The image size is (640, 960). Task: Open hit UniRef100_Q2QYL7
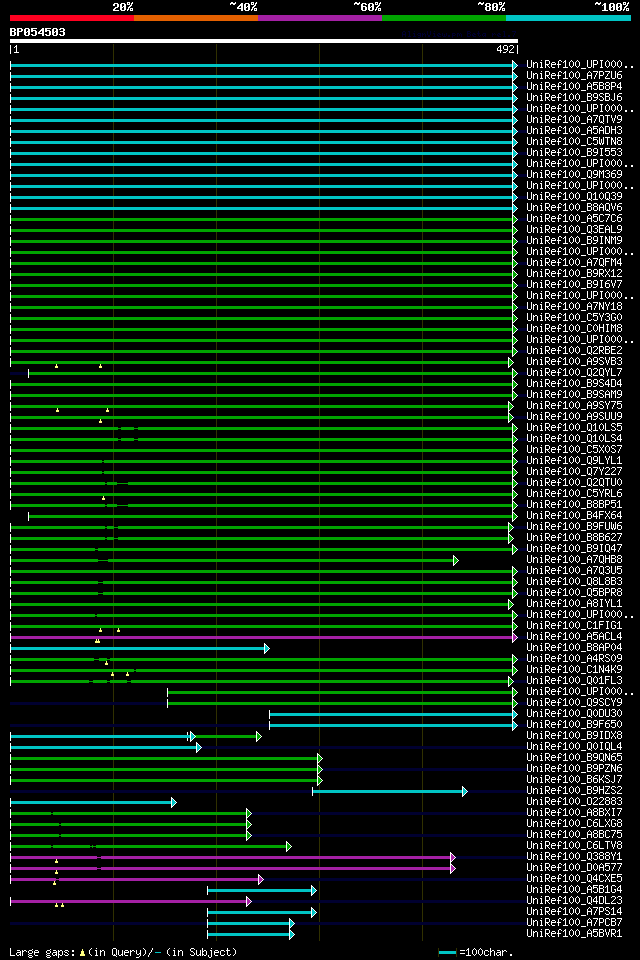click(574, 372)
